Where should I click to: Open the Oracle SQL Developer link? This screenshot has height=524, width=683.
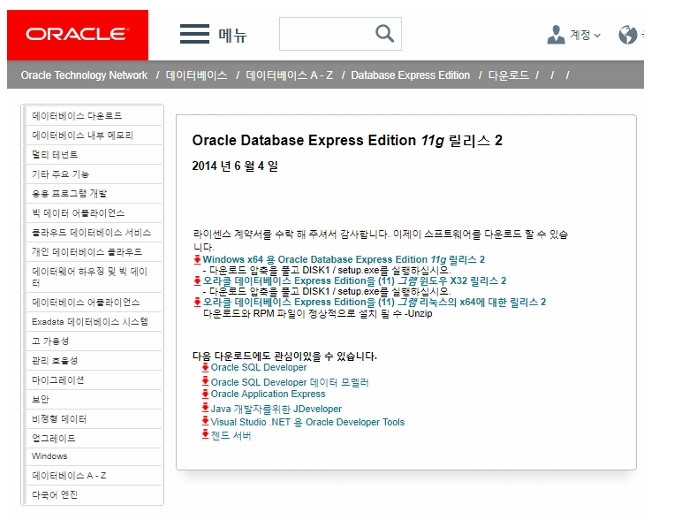click(259, 368)
